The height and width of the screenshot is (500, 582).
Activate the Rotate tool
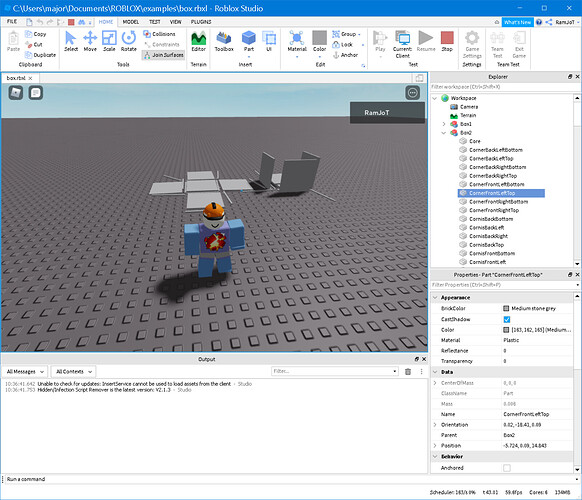point(128,41)
